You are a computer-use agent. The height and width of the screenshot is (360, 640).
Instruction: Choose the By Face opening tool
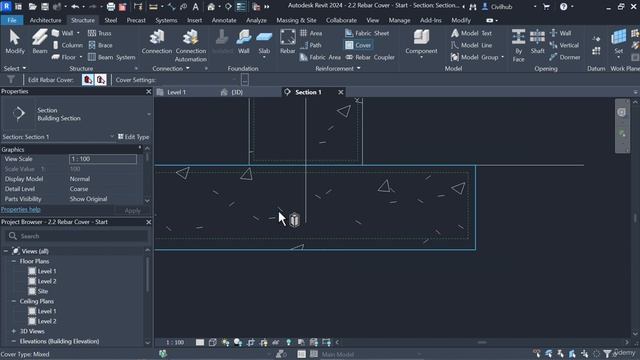[x=518, y=45]
